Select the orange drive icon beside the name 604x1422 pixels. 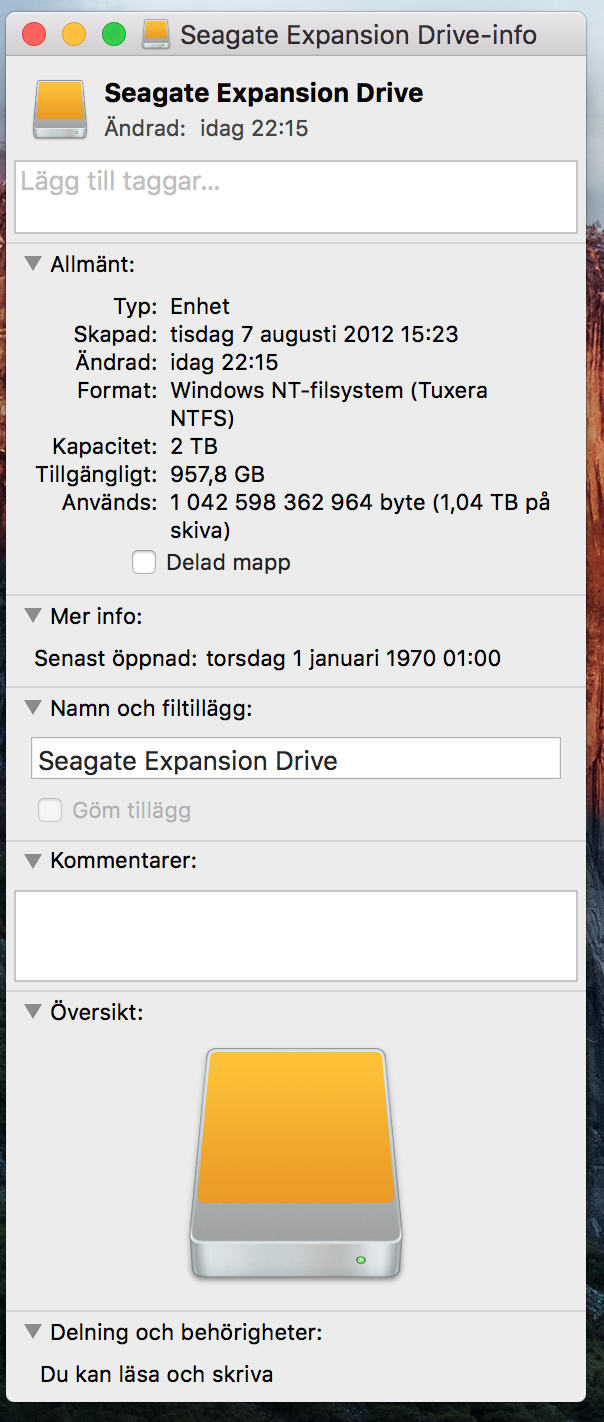(60, 109)
